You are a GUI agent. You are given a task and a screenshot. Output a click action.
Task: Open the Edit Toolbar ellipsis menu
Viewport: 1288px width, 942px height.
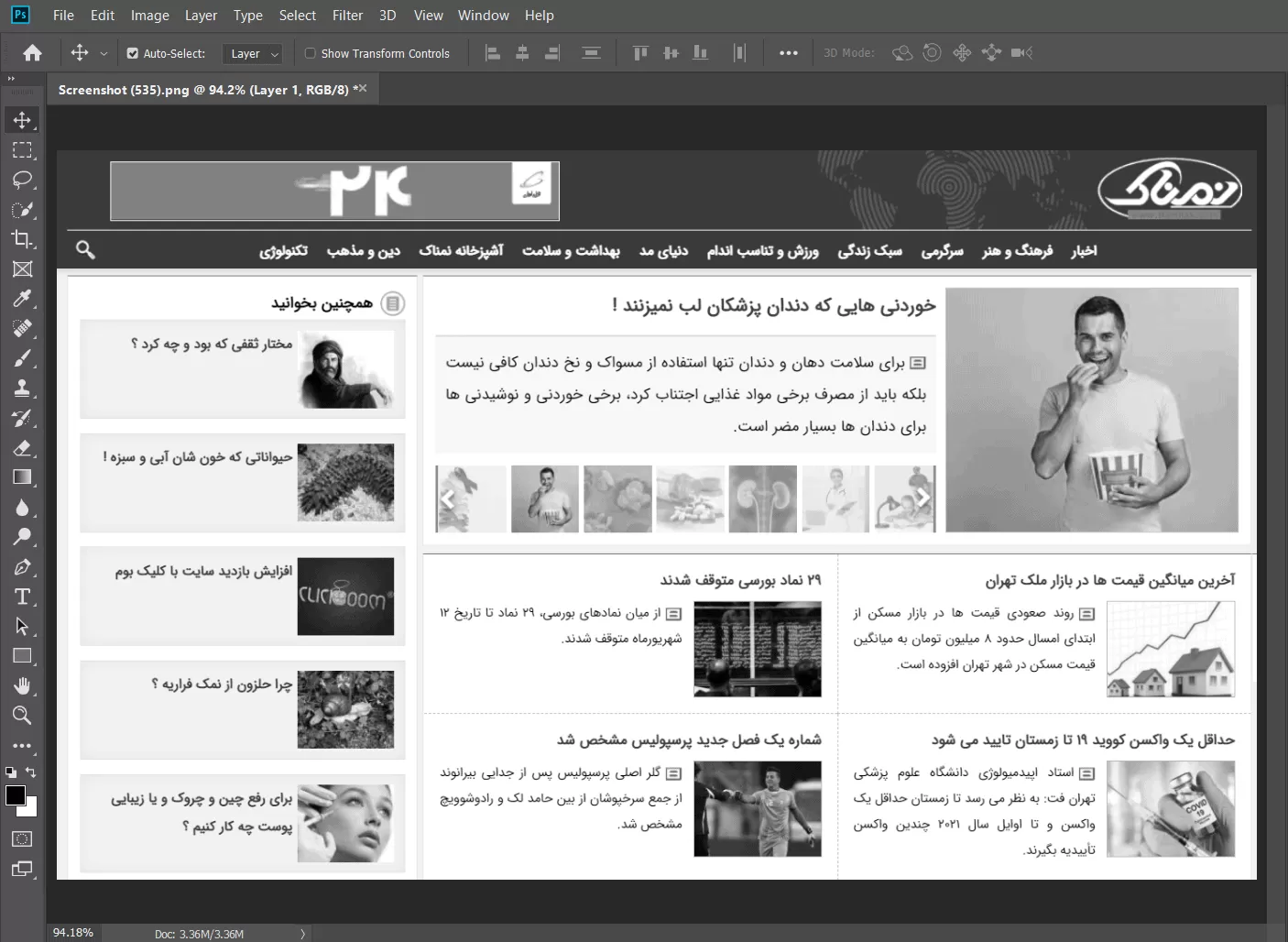(x=22, y=746)
